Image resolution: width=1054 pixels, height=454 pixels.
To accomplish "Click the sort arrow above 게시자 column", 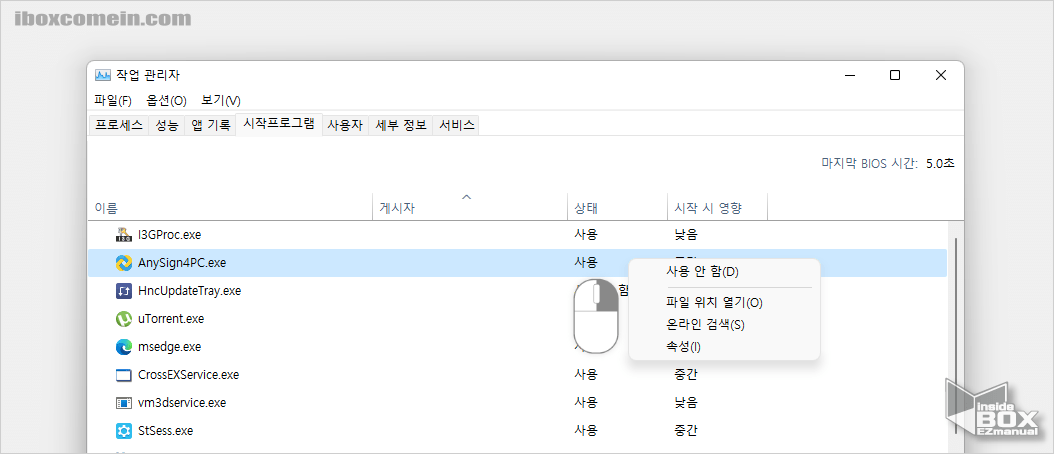I will [467, 197].
